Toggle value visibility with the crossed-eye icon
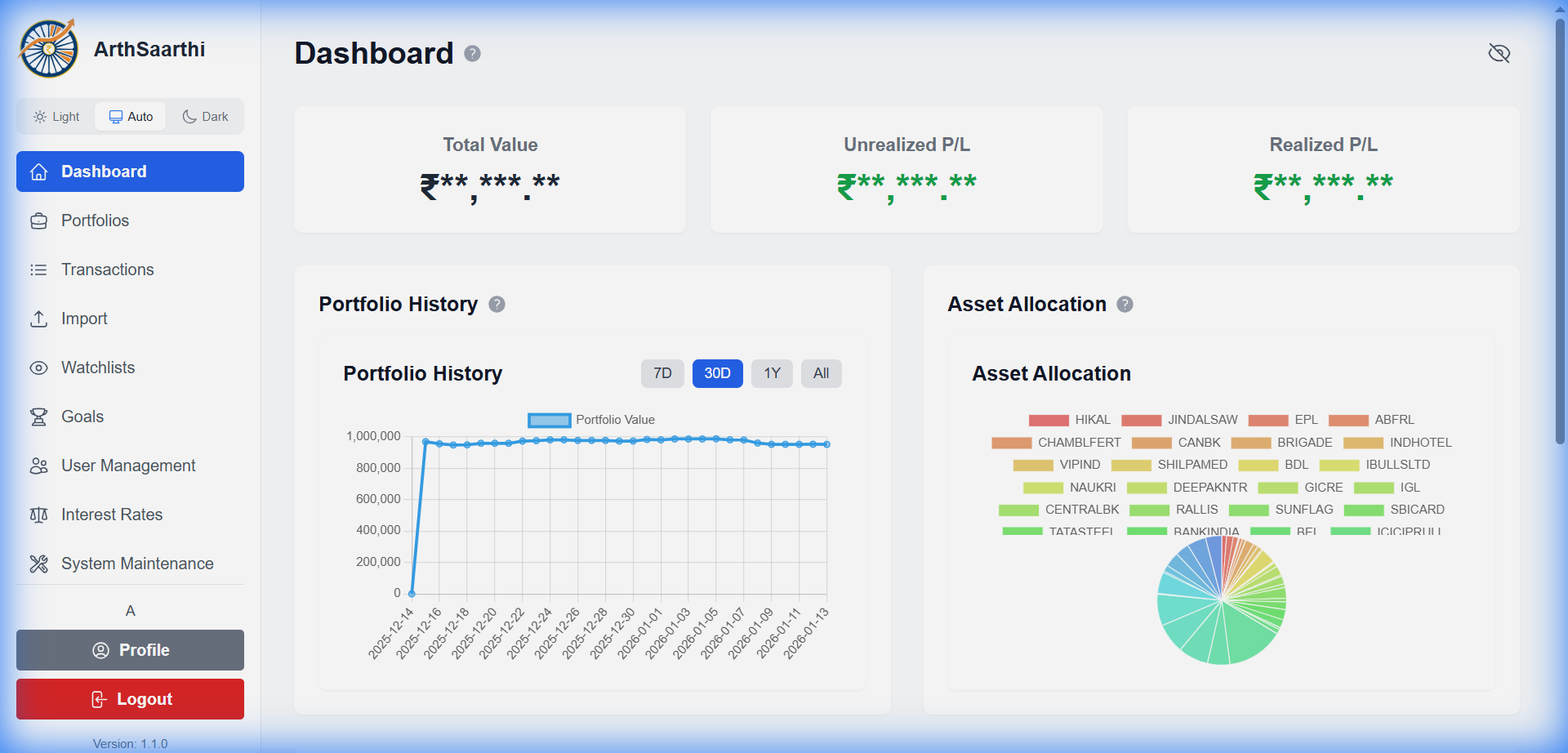 [1499, 52]
